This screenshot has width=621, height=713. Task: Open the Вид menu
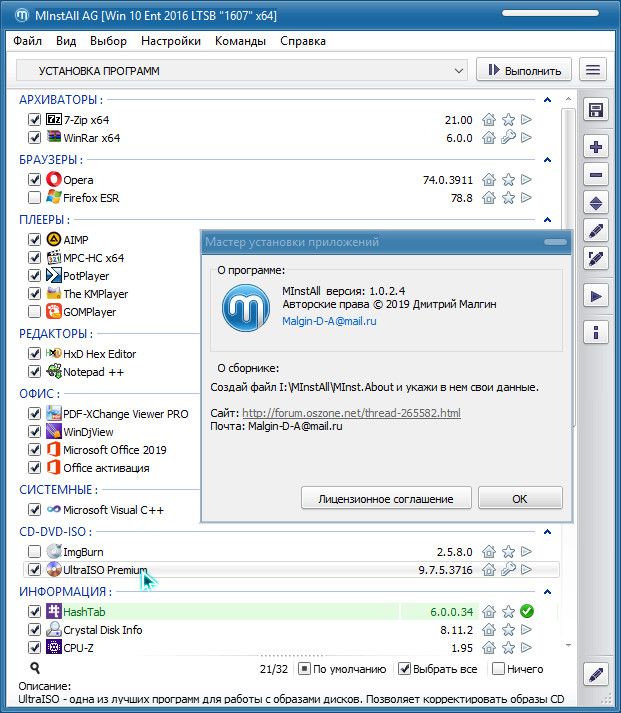pos(66,41)
